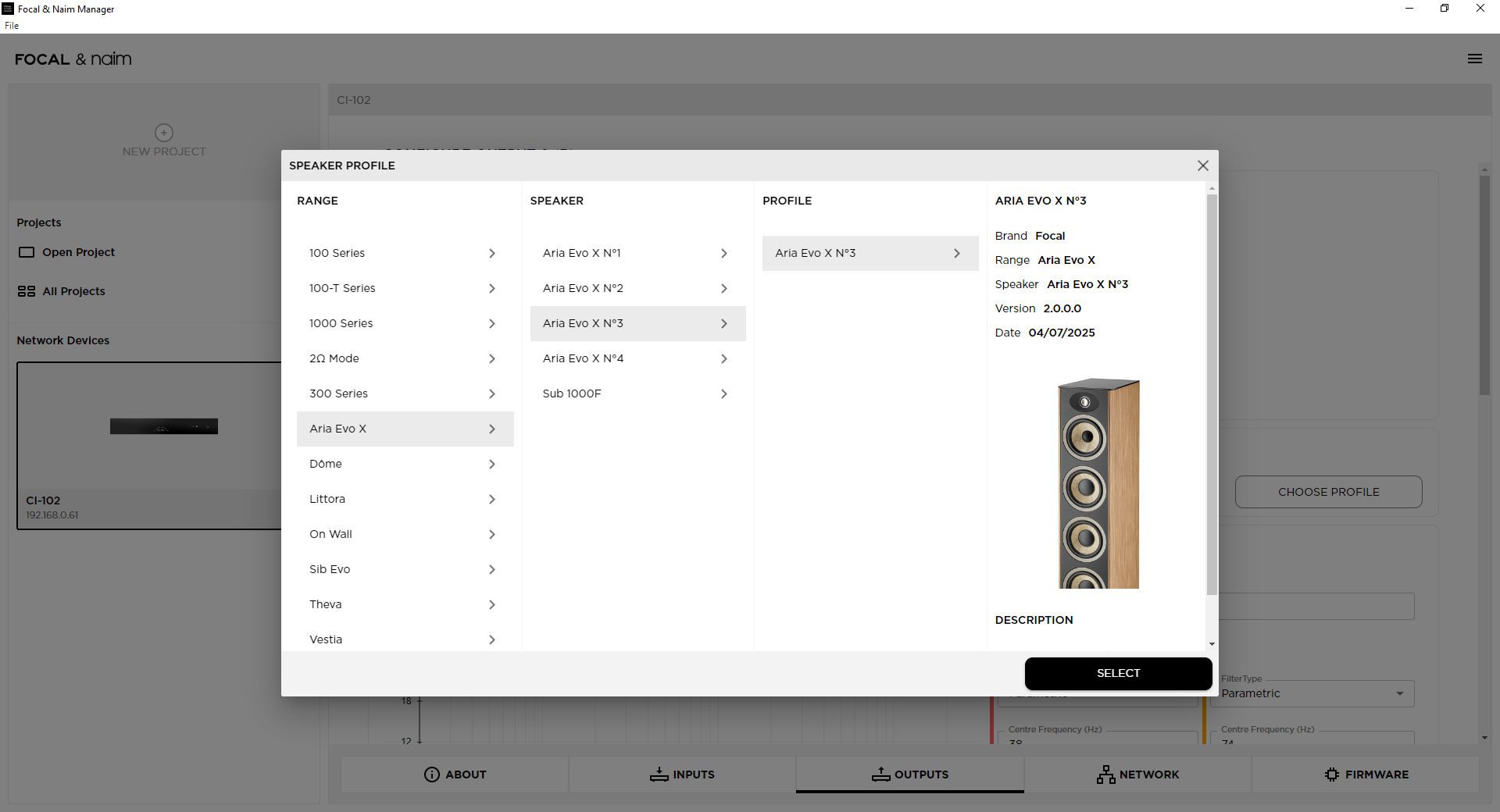Open the Firmware tab
Viewport: 1500px width, 812px height.
coord(1366,774)
